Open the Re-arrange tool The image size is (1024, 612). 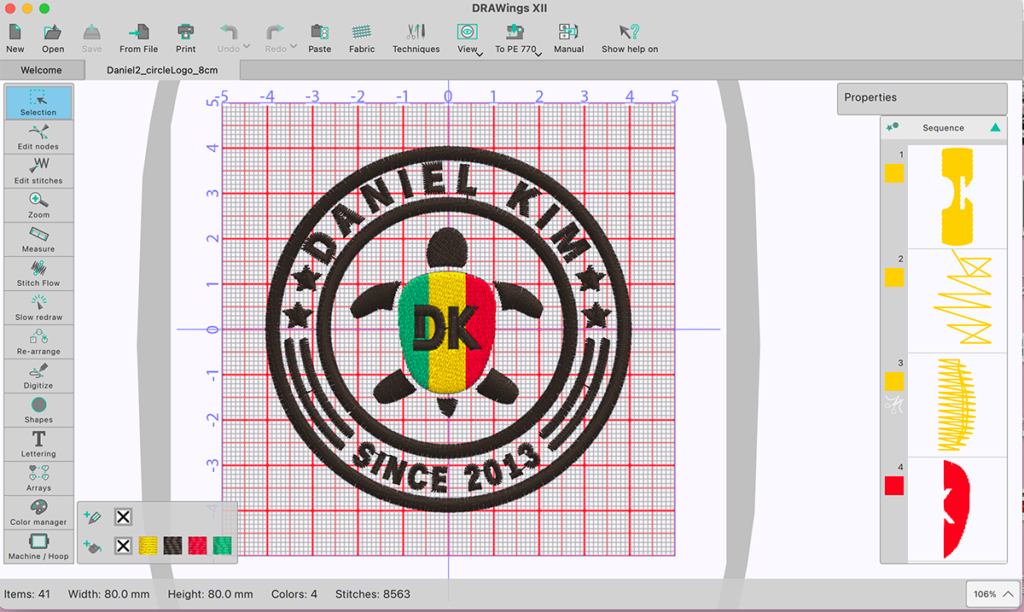click(x=39, y=341)
